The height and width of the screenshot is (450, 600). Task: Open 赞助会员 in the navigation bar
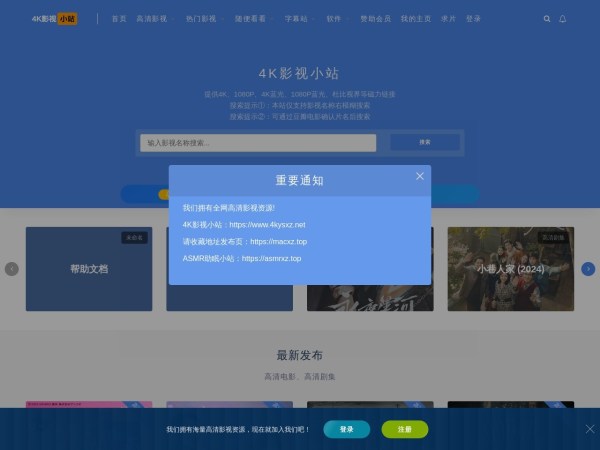click(375, 19)
